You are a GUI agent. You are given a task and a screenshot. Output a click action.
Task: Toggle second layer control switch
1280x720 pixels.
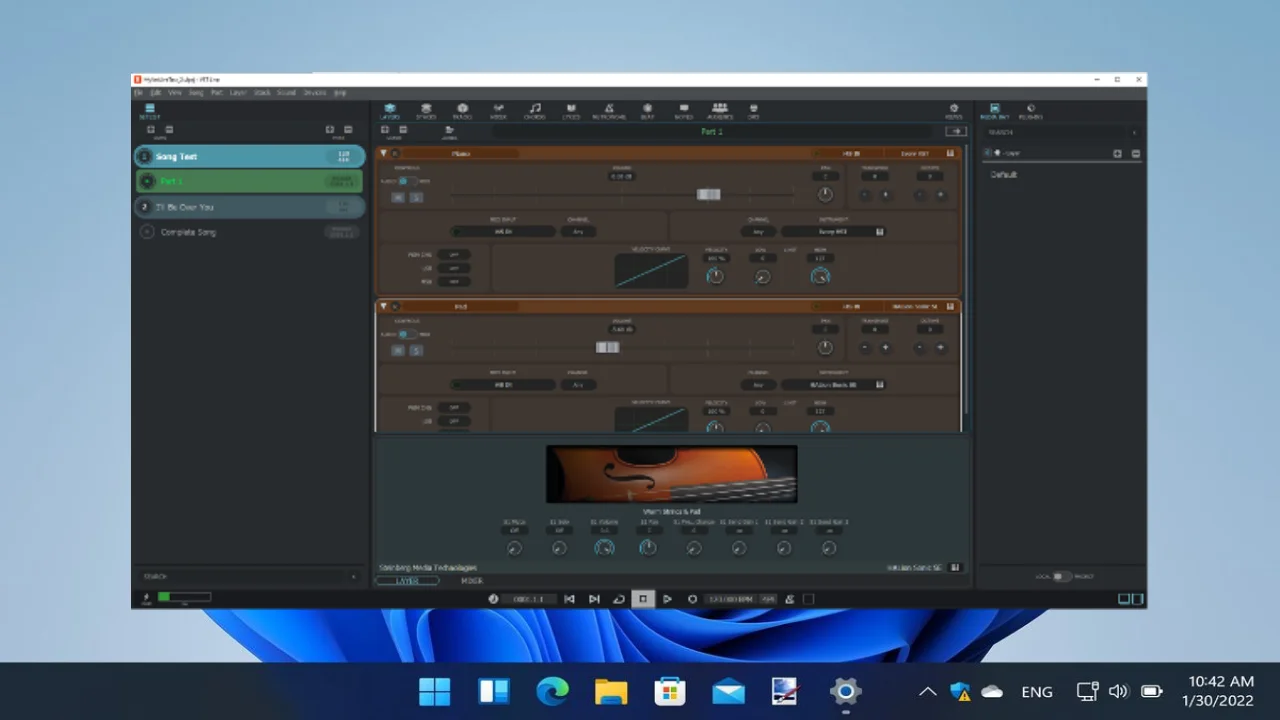pos(407,334)
